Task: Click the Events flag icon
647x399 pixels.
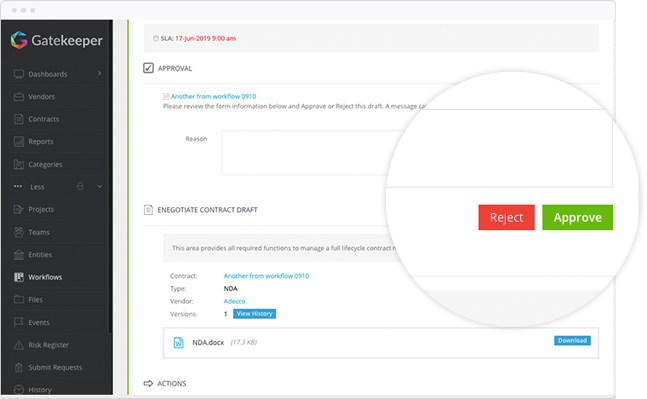Action: pyautogui.click(x=19, y=322)
